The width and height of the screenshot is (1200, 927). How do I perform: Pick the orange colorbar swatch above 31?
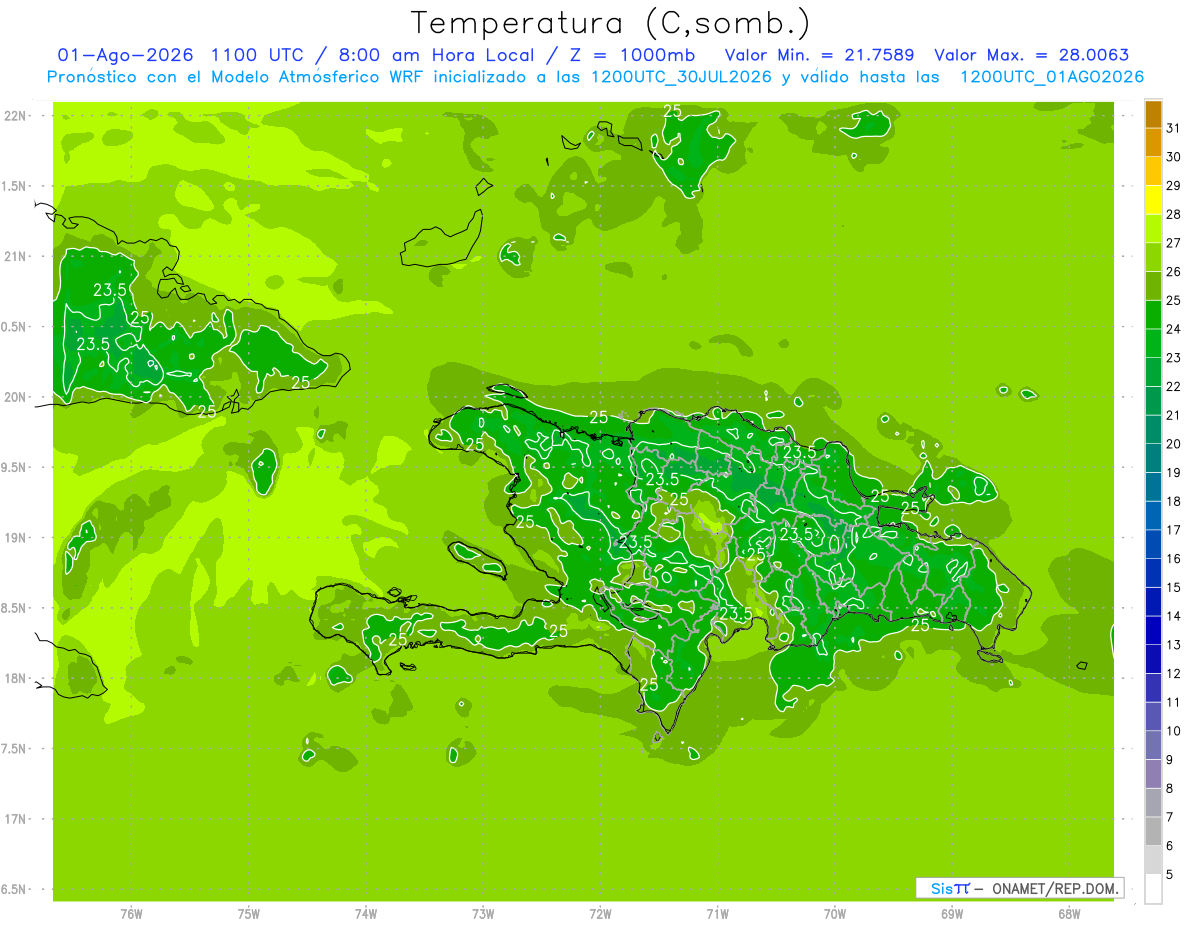pos(1154,114)
